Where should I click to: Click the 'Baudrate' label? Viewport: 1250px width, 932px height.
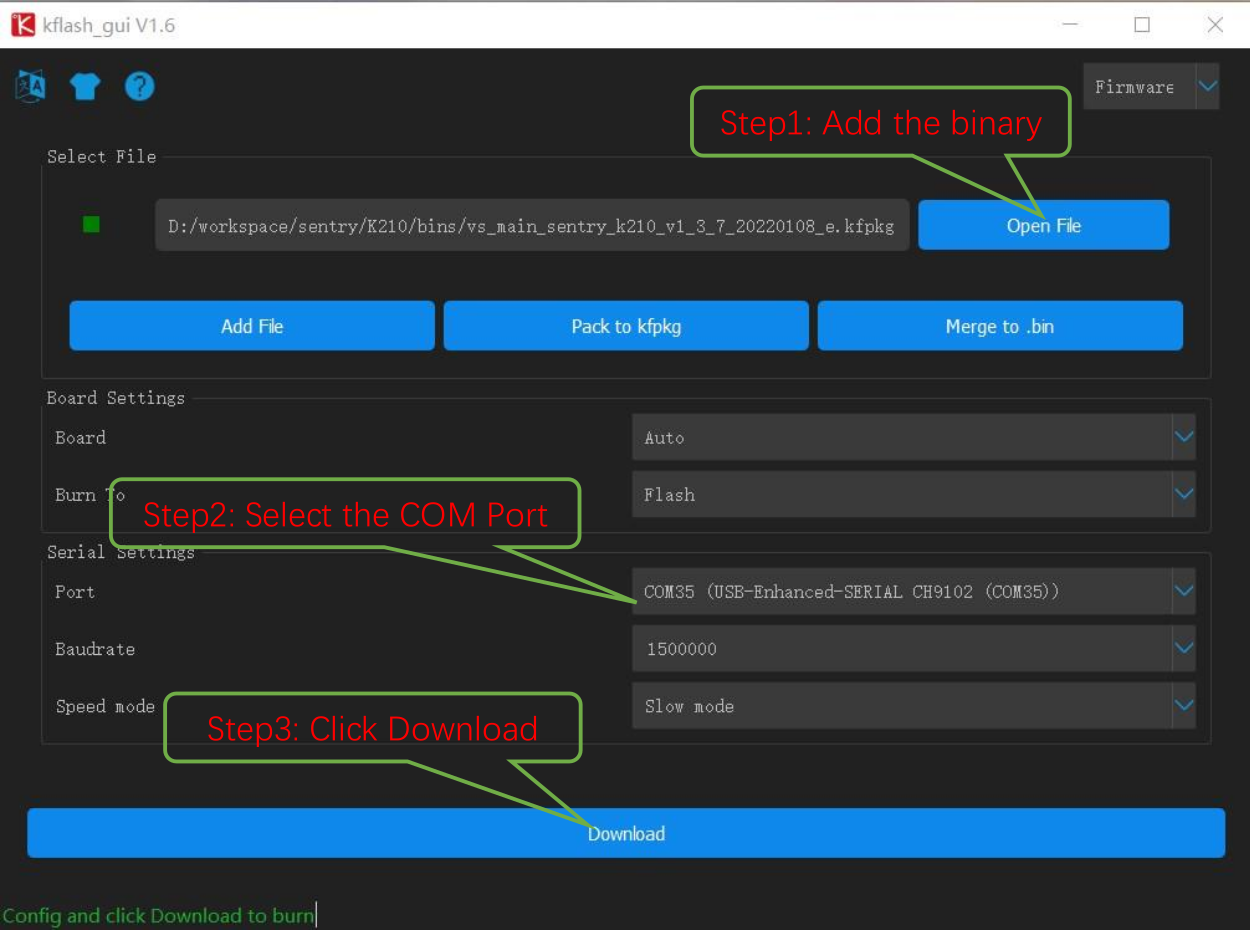[x=95, y=649]
